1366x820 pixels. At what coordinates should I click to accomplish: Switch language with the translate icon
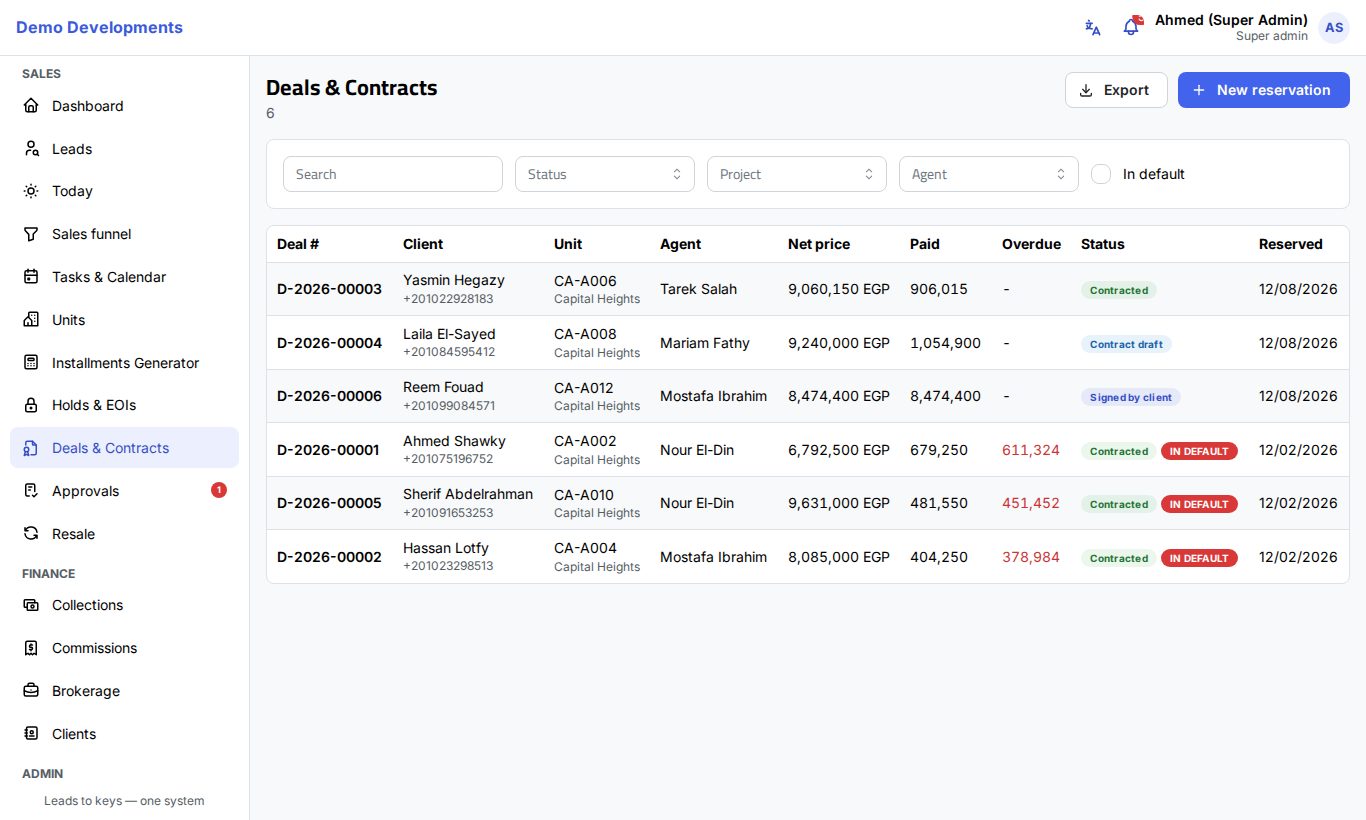[1093, 28]
